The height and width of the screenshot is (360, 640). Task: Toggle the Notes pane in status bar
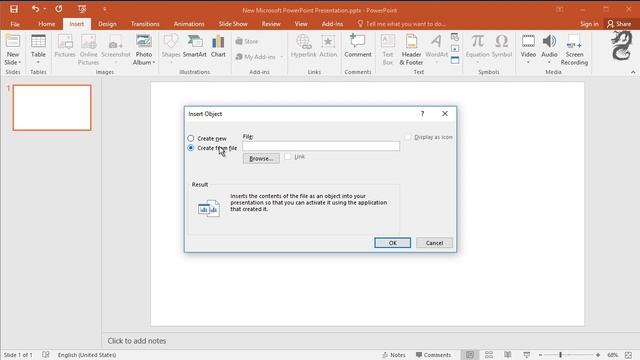click(393, 355)
